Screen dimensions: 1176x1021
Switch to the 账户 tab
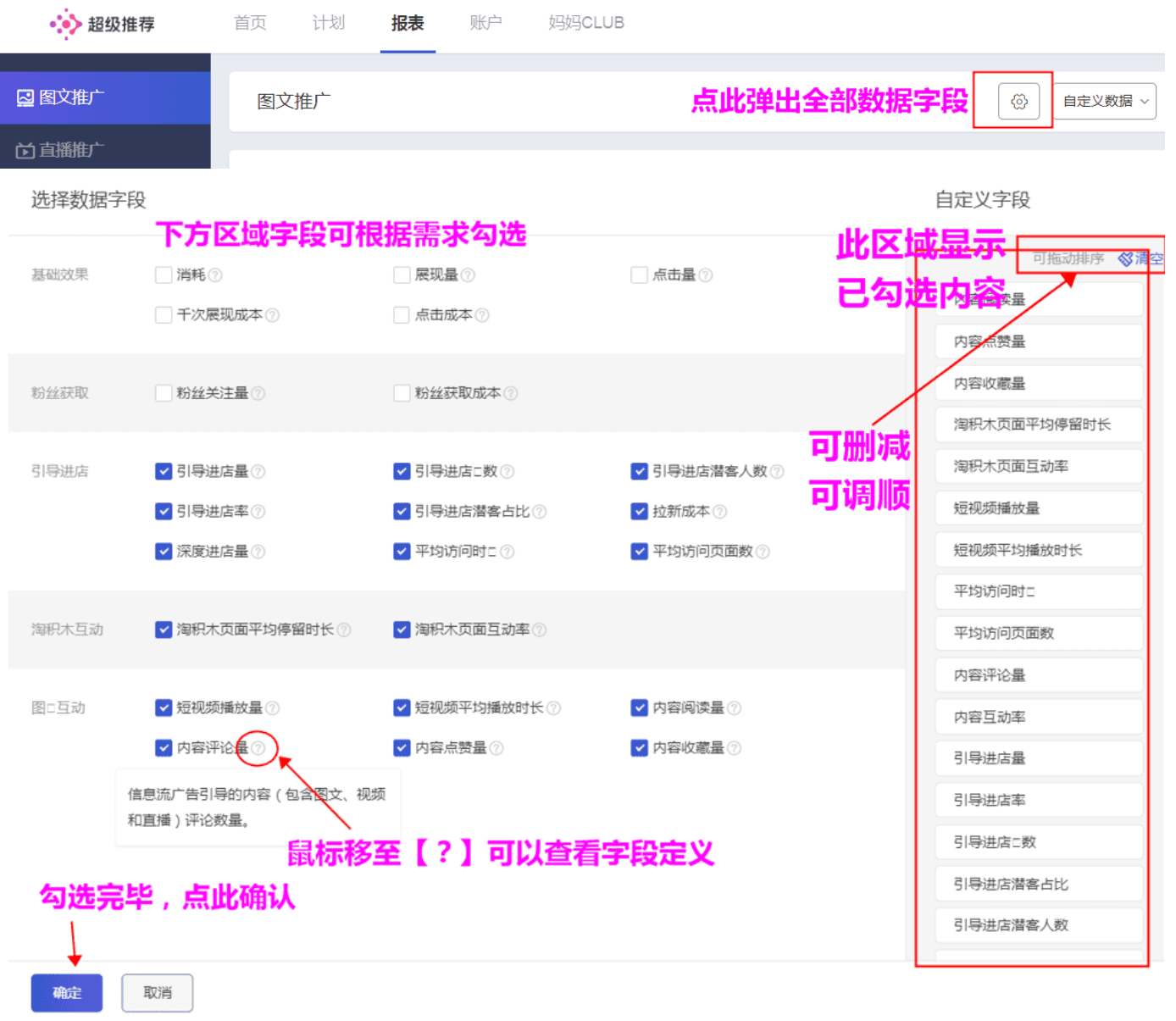pyautogui.click(x=485, y=24)
